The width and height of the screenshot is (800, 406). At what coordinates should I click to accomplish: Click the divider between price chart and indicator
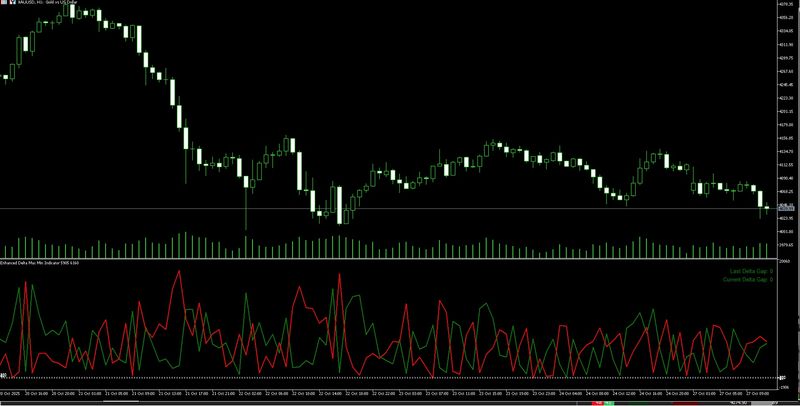coord(400,258)
